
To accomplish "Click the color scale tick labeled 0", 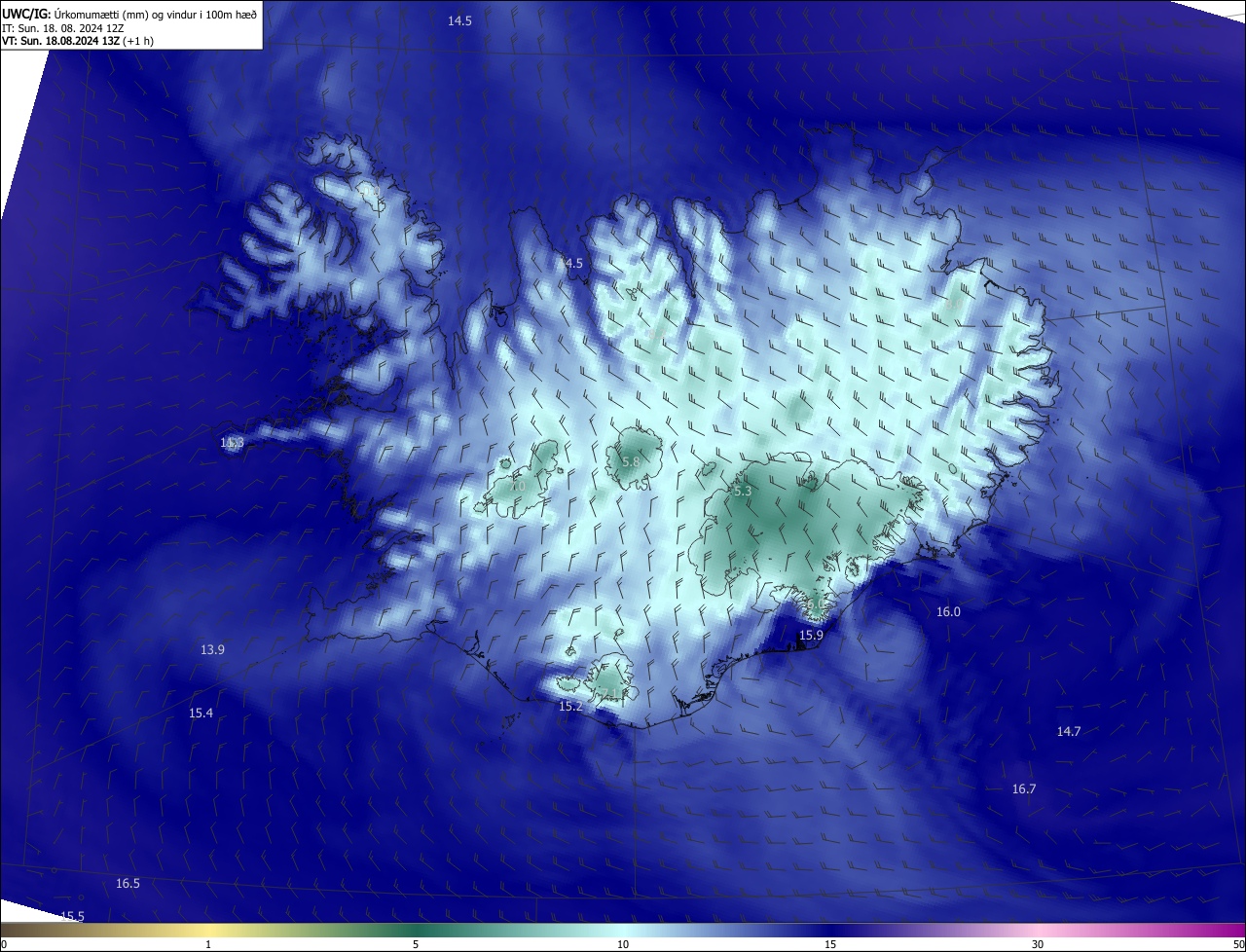I will (x=3, y=944).
